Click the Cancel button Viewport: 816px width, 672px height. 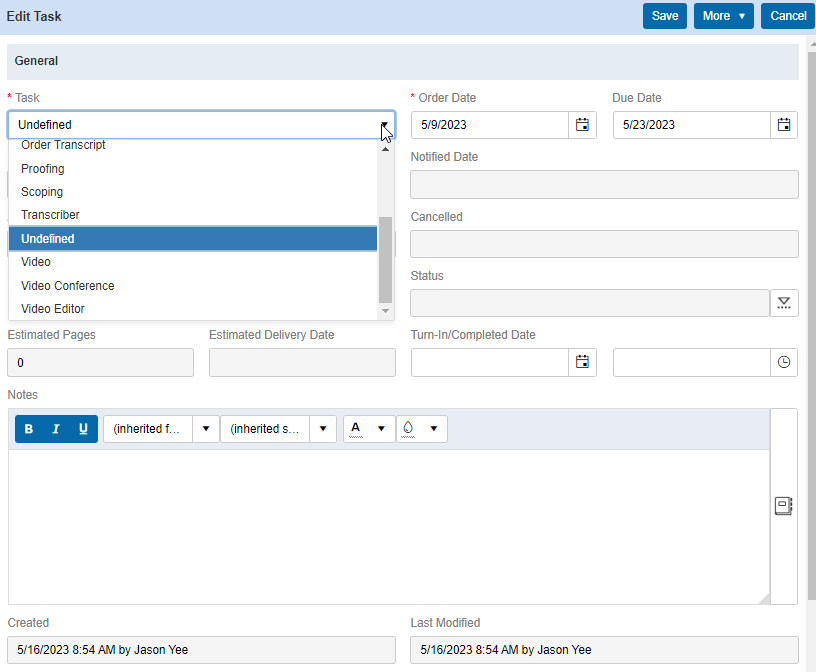point(788,16)
